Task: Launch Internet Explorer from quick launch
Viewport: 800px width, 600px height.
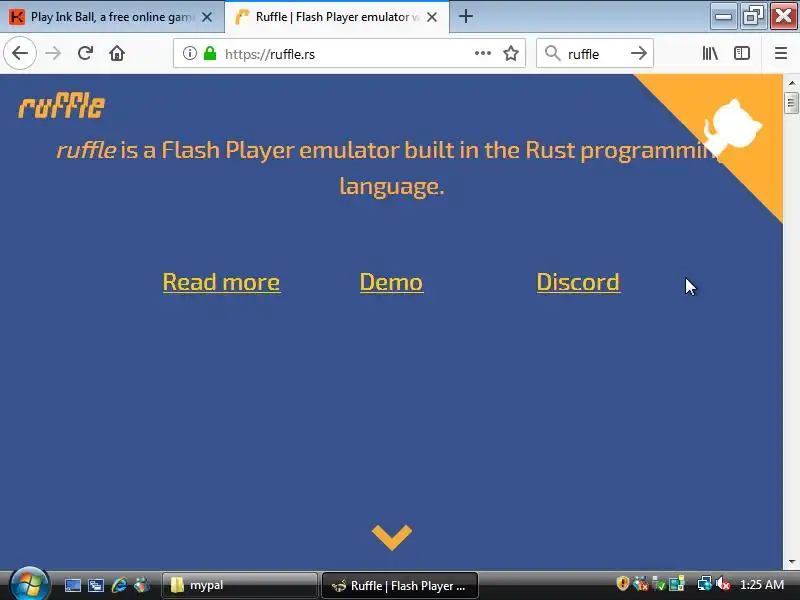Action: pyautogui.click(x=119, y=585)
